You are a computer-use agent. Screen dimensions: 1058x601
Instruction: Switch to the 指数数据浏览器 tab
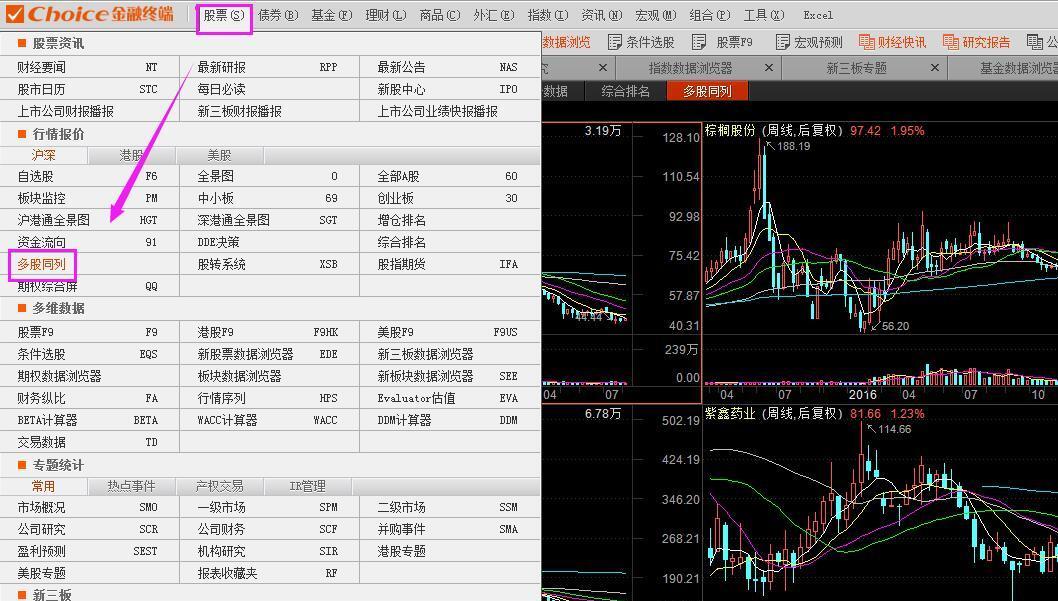pos(690,68)
